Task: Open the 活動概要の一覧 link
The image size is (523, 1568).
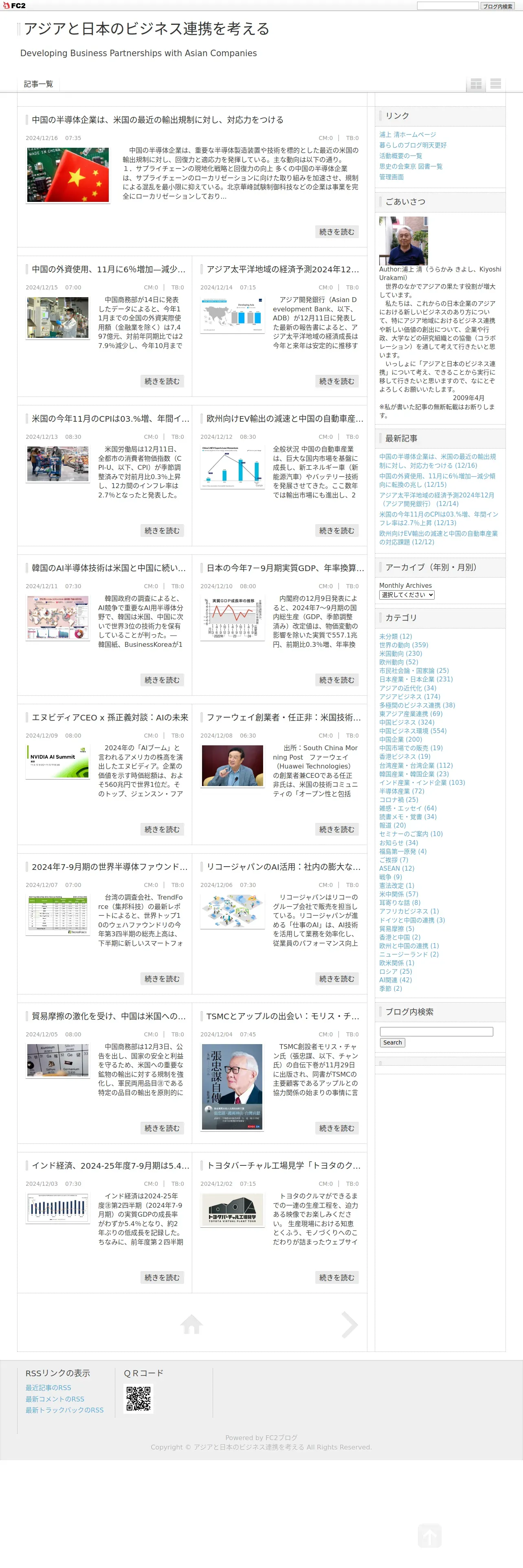Action: tap(401, 156)
